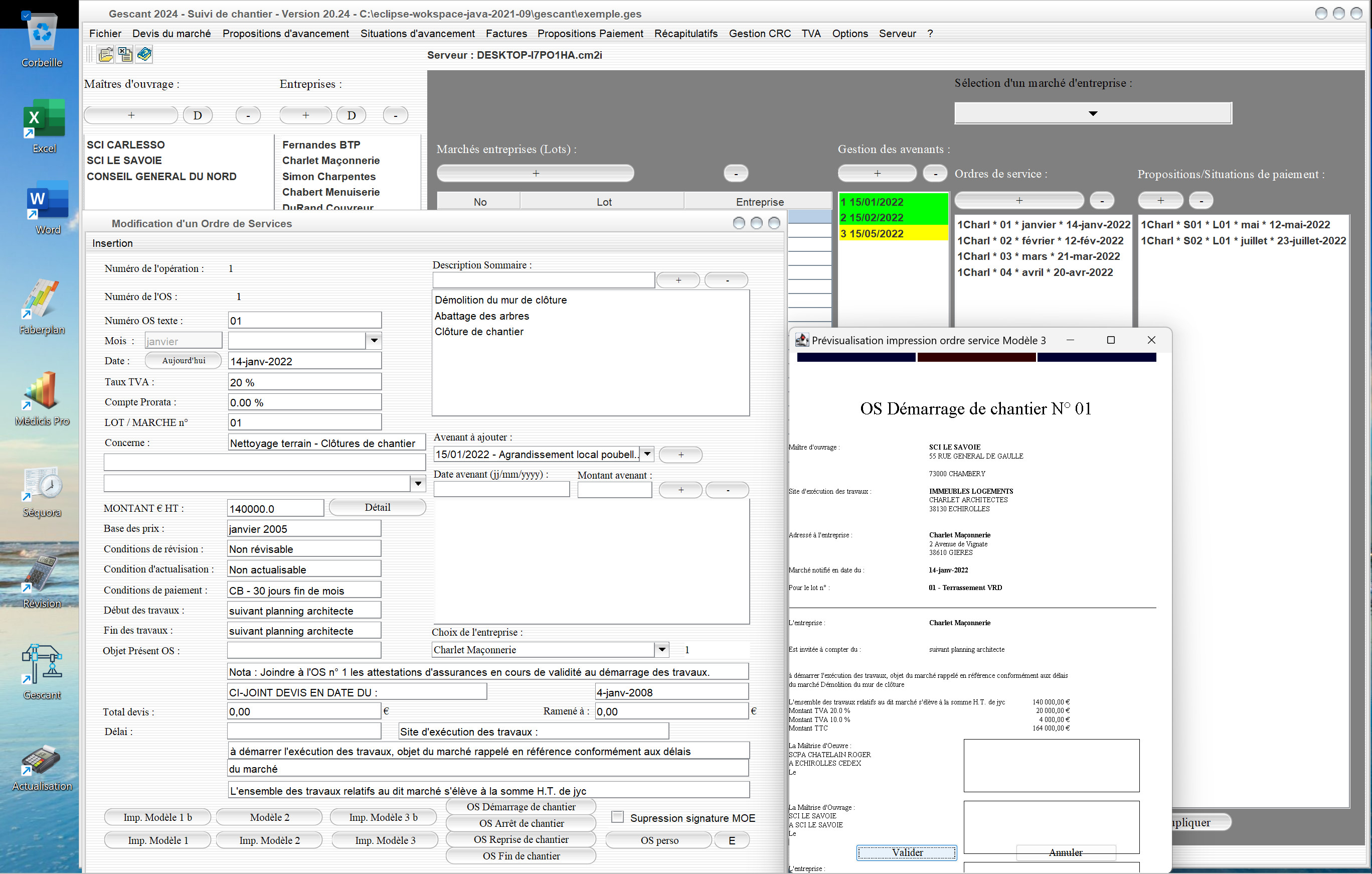Image resolution: width=1372 pixels, height=874 pixels.
Task: Expand dropdown below the Concerne field
Action: coord(418,484)
